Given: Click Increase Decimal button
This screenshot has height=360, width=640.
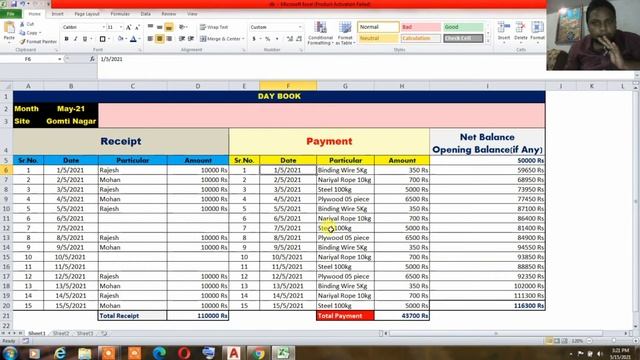Looking at the screenshot, I should [x=290, y=39].
